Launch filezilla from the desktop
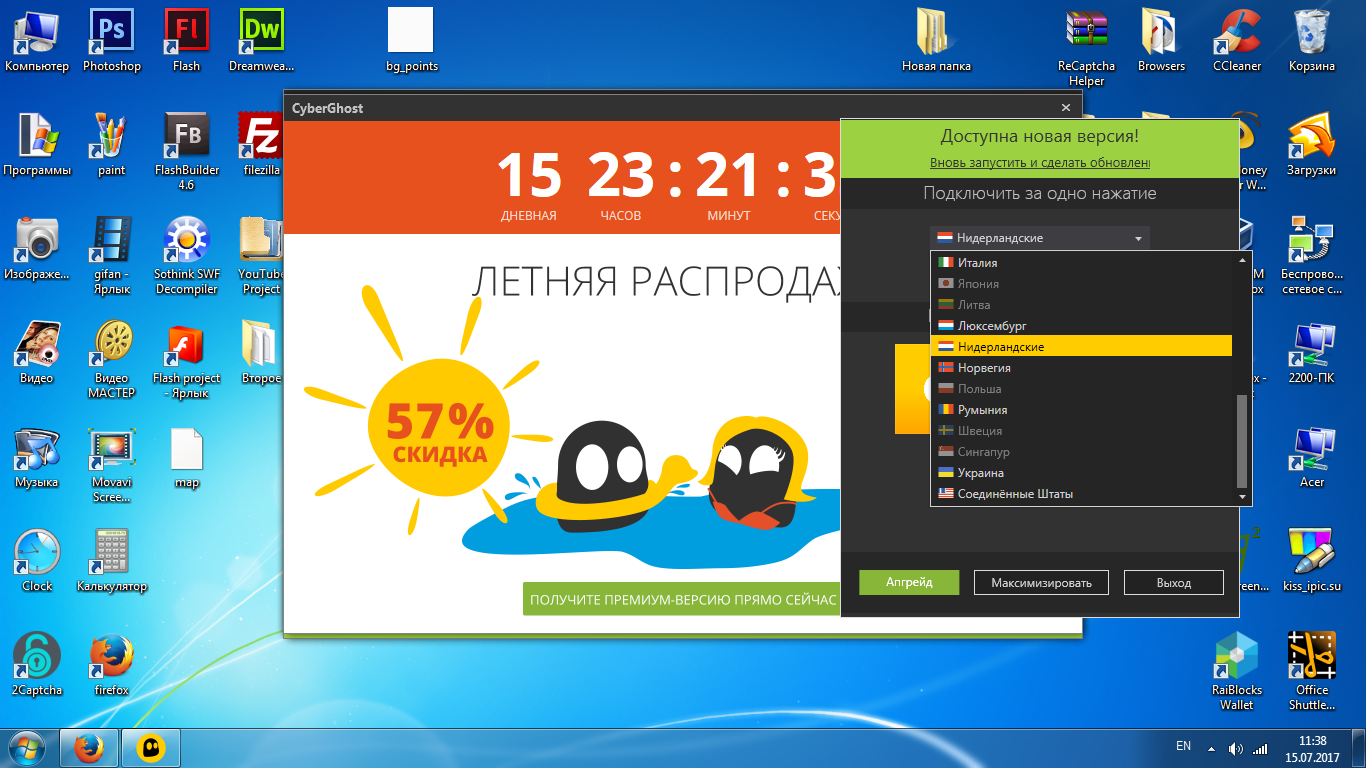Viewport: 1366px width, 768px height. tap(261, 144)
